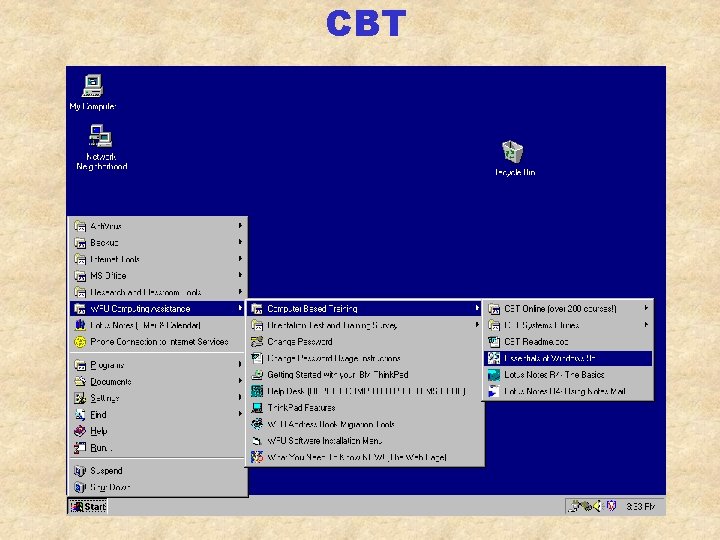Click the Phone Connection to Internet Services icon
This screenshot has height=540, width=720.
80,342
